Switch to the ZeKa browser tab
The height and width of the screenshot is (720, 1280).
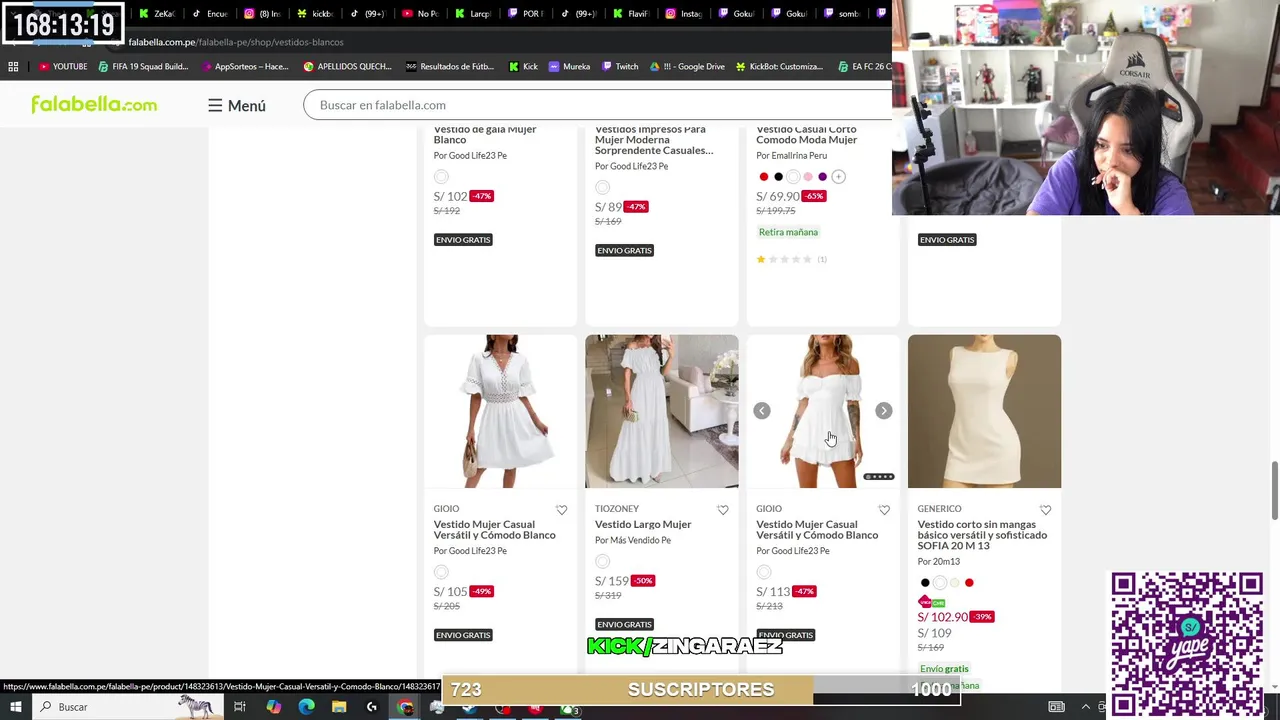[157, 14]
